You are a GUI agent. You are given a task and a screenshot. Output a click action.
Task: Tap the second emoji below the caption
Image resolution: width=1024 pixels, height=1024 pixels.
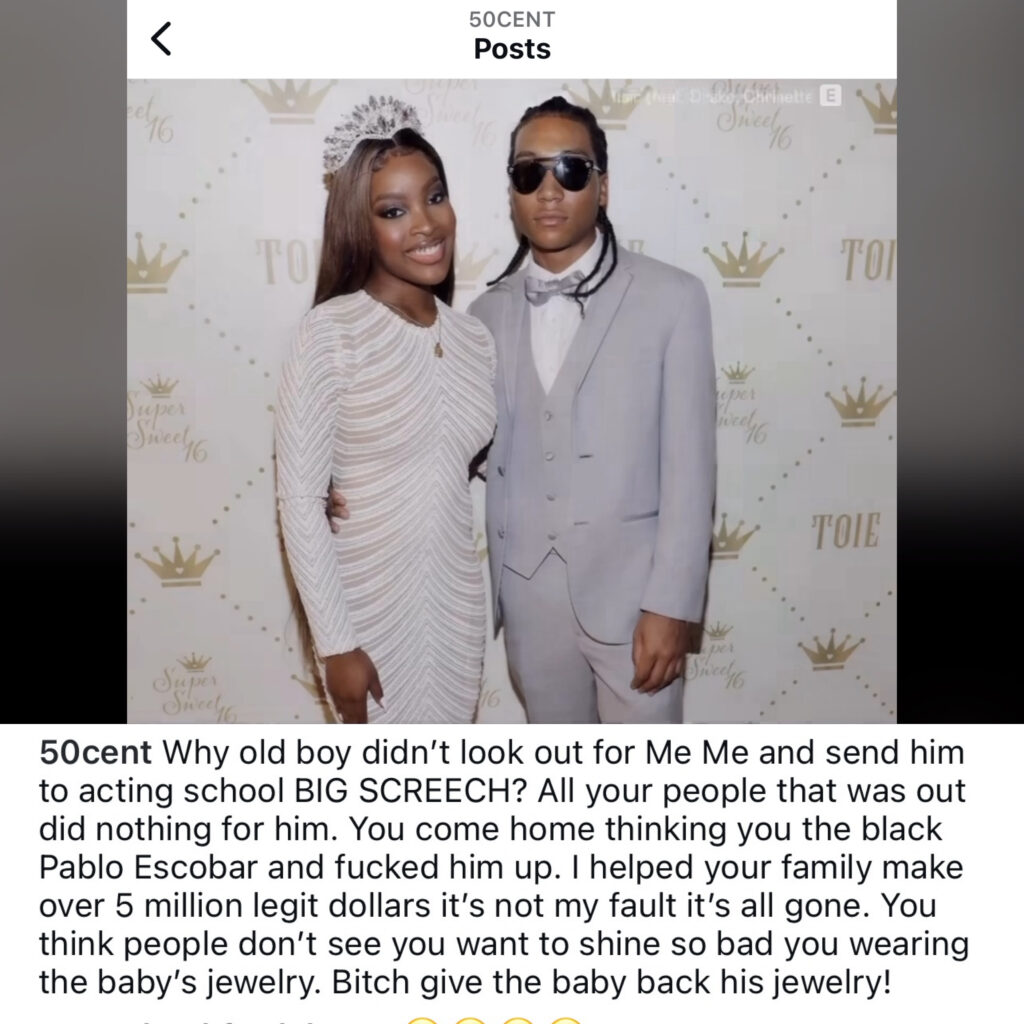click(x=472, y=1020)
